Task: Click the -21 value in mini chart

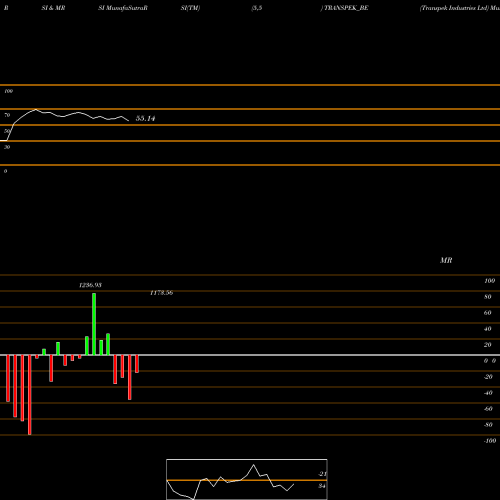Action: pos(322,474)
